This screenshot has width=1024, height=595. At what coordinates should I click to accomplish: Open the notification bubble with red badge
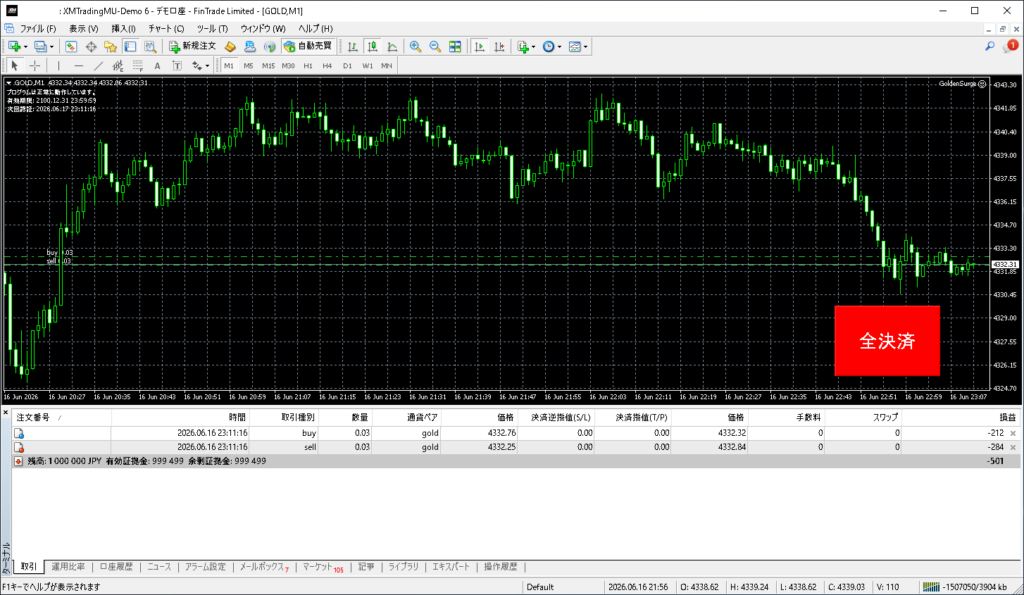tap(1010, 46)
